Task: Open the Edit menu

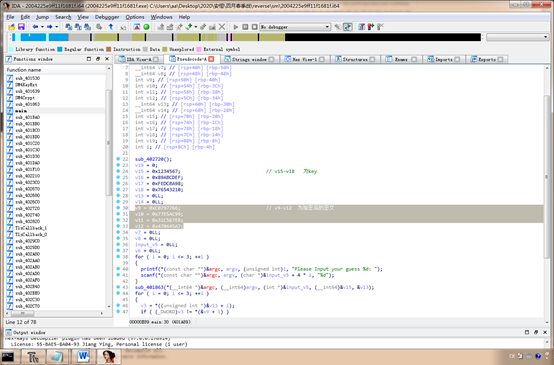Action: (25, 17)
